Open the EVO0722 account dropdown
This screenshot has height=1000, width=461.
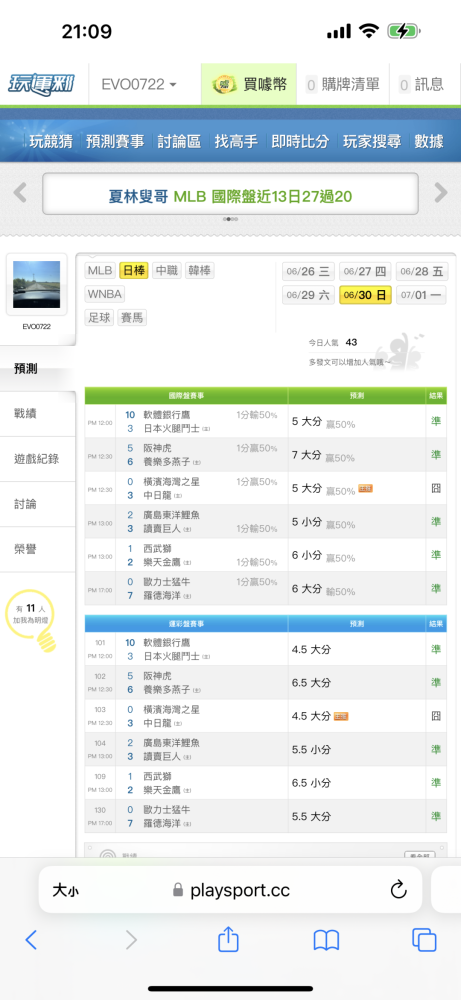click(x=139, y=84)
